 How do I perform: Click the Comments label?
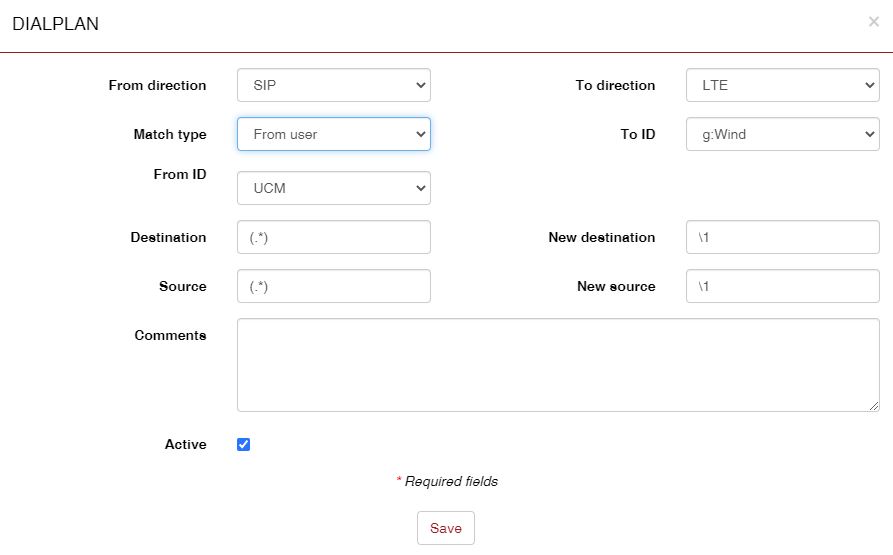[170, 336]
